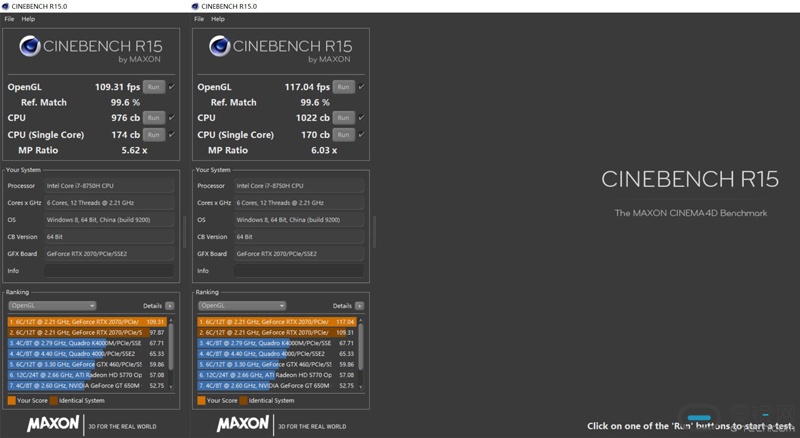The image size is (800, 438).
Task: Expand ranking Details arrow in left window
Action: point(170,306)
